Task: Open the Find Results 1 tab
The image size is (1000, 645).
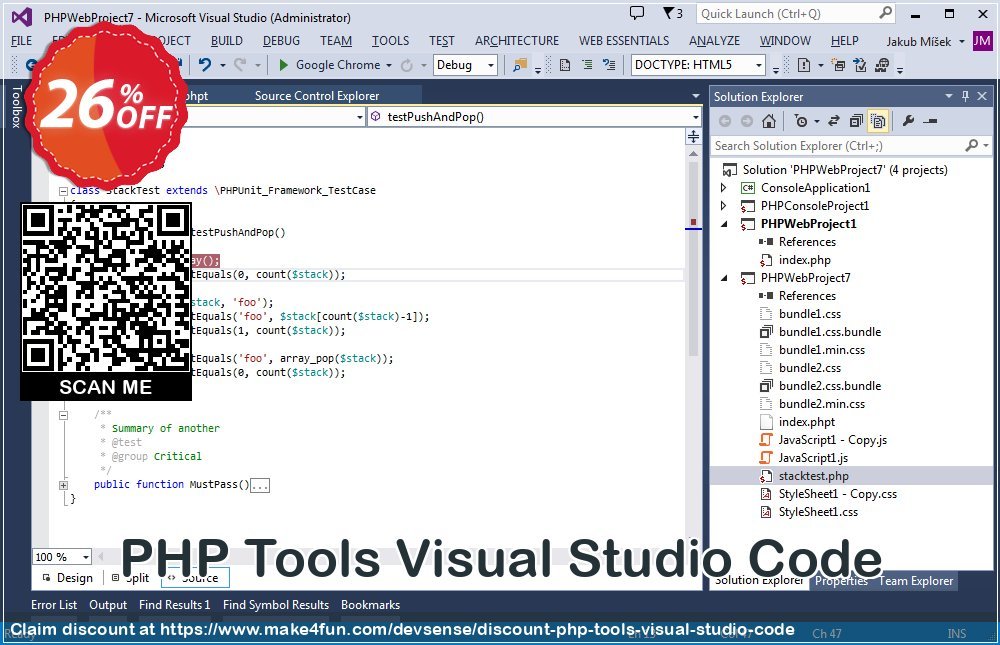Action: (175, 605)
